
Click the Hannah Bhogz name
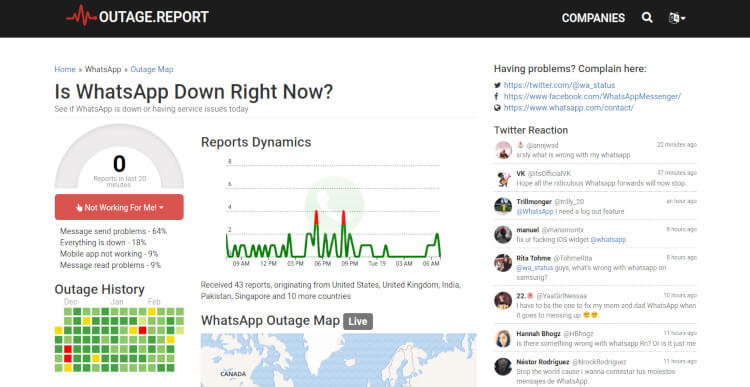[x=539, y=334]
